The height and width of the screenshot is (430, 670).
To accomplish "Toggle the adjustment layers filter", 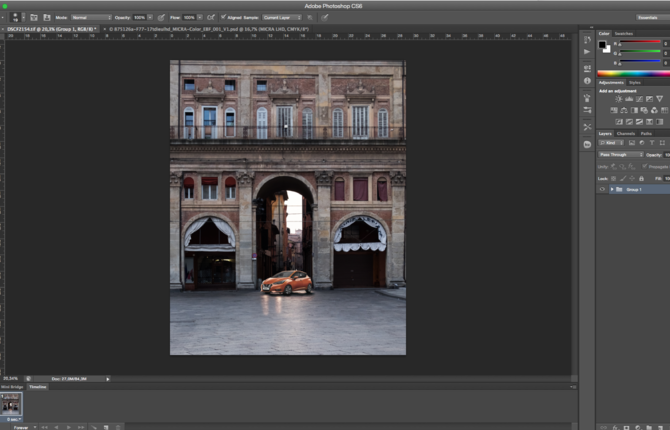I will [641, 143].
